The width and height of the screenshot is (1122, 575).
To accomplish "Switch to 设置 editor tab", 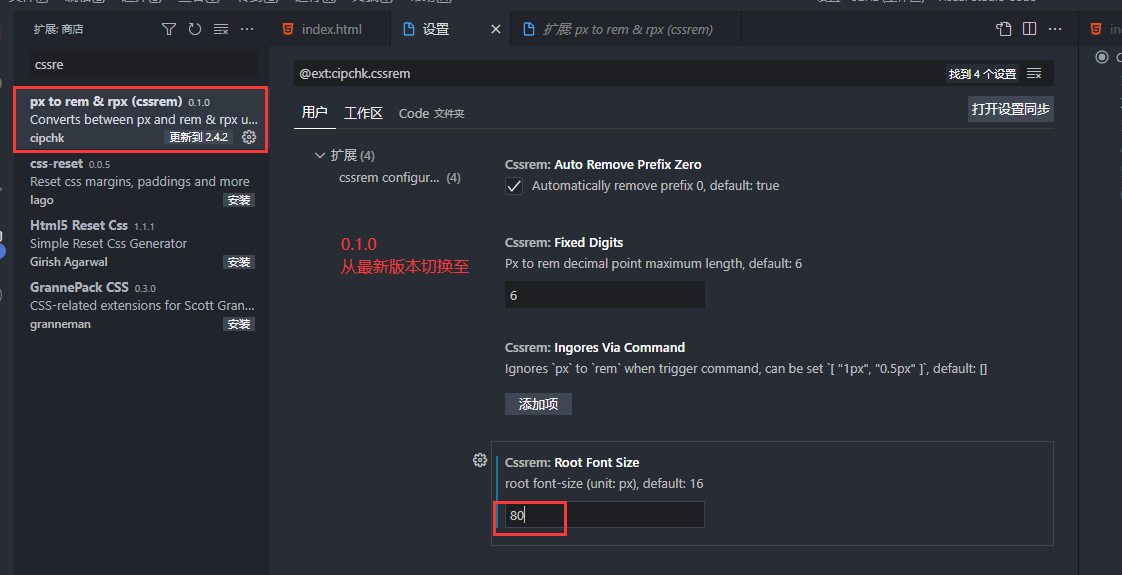I will (x=452, y=29).
